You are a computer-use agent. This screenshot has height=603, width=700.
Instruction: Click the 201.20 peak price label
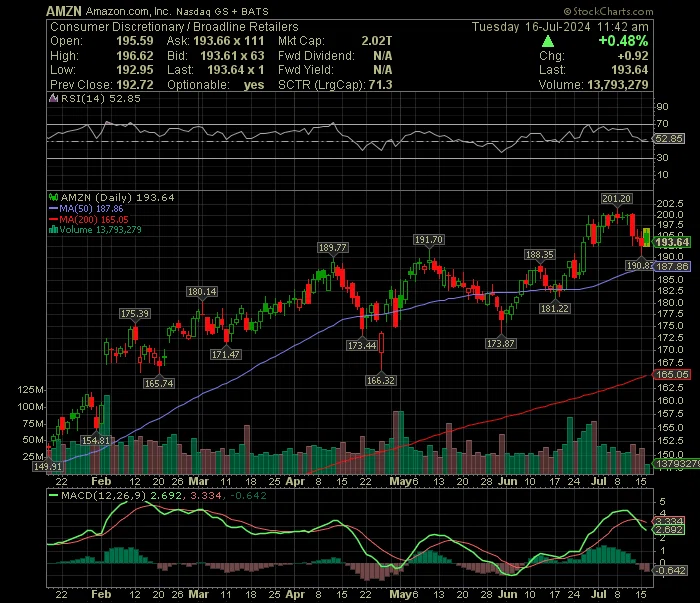point(616,199)
